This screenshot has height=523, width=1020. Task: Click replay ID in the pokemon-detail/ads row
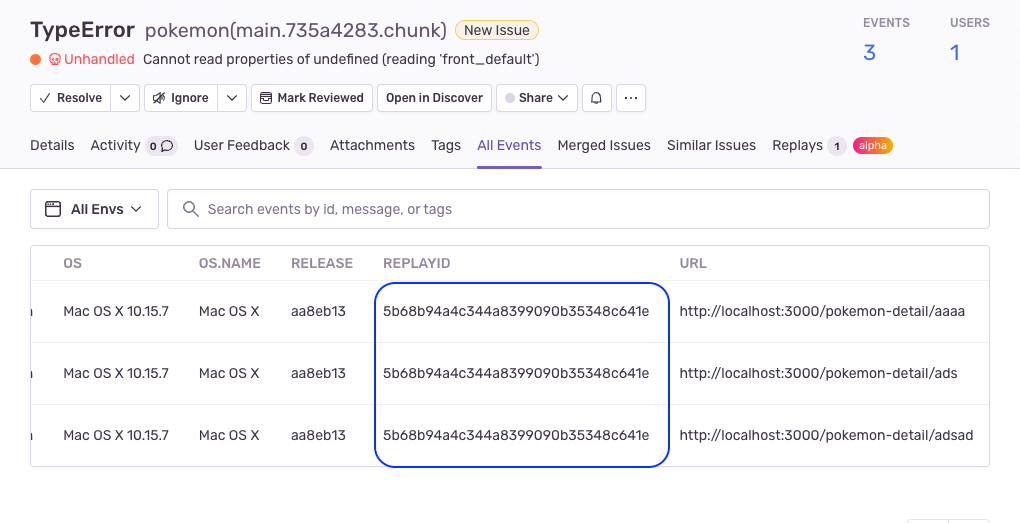516,373
